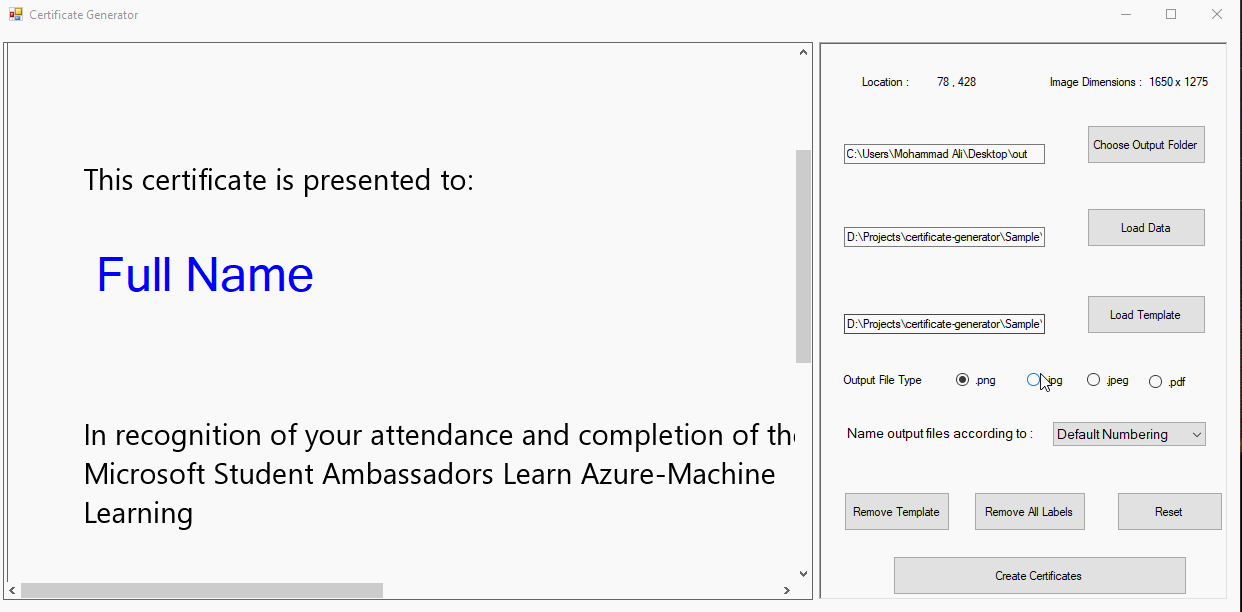Select the .jpg output file type
1242x612 pixels.
[x=1034, y=380]
